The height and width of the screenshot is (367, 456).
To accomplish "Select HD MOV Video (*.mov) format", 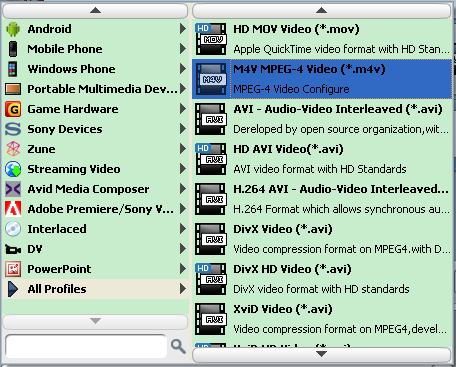I will (322, 39).
